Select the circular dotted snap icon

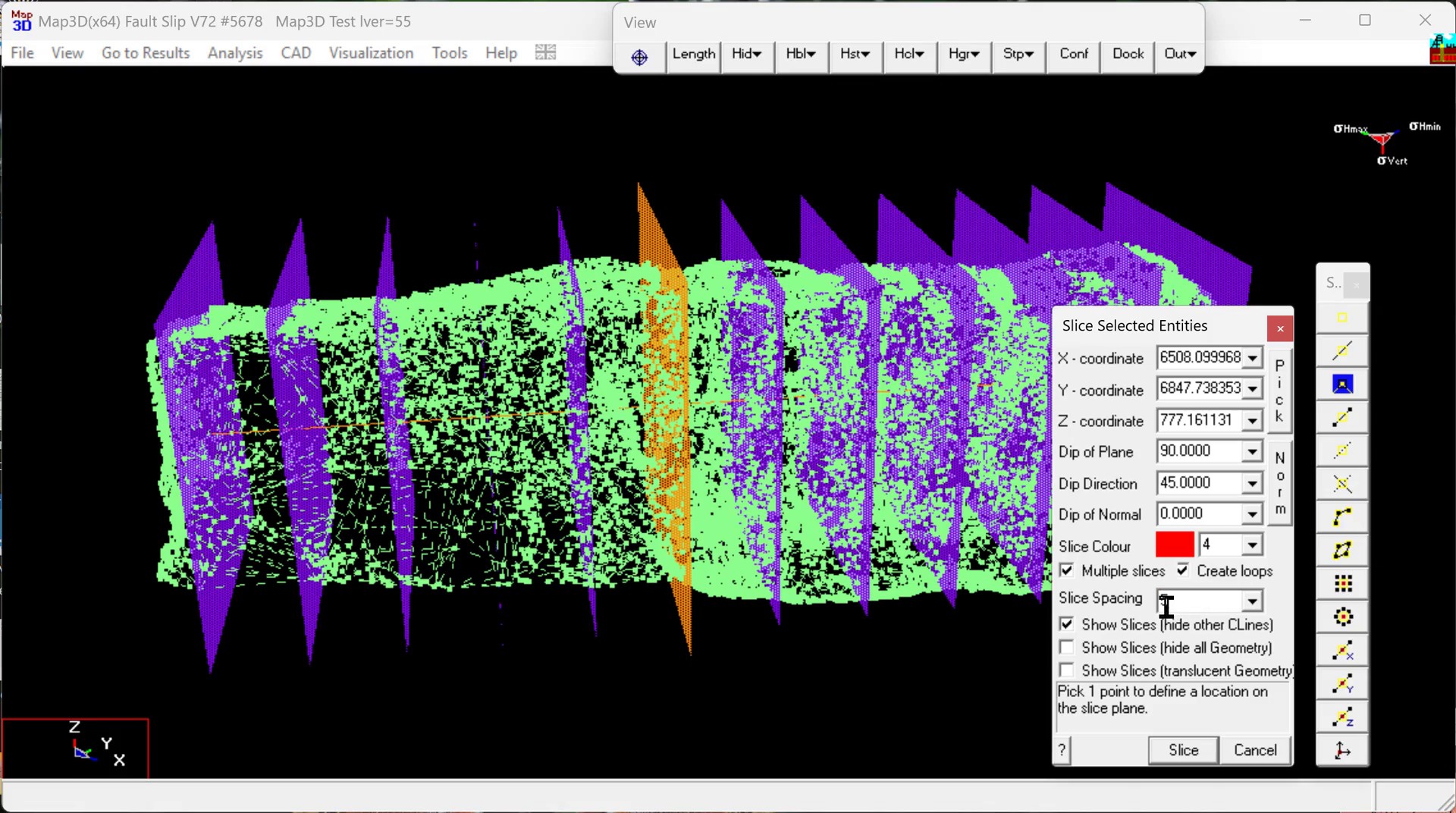coord(1342,617)
